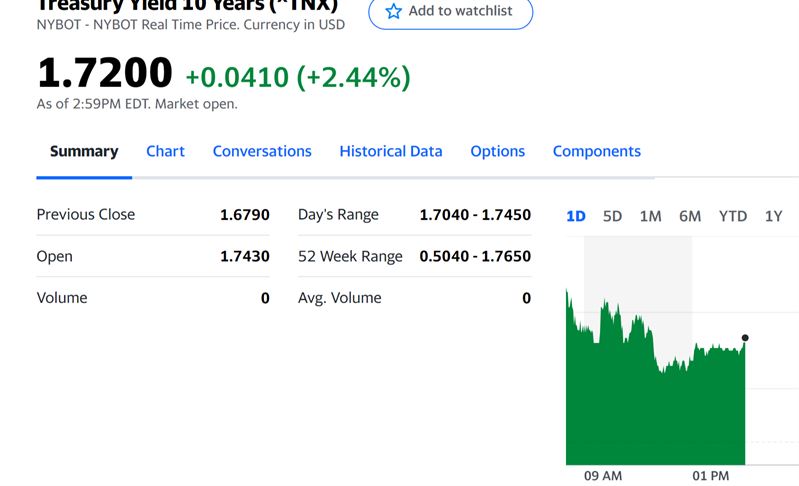Click the 1.7200 current price

[x=105, y=74]
